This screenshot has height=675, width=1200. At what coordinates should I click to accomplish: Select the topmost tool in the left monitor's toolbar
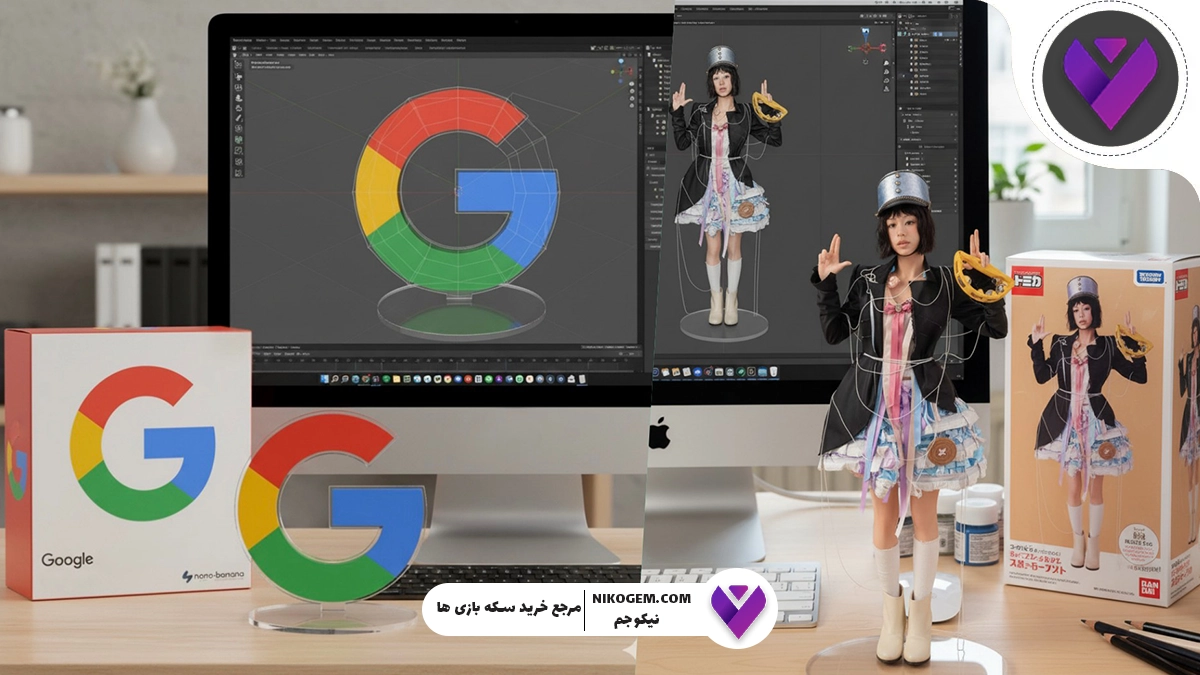(238, 64)
